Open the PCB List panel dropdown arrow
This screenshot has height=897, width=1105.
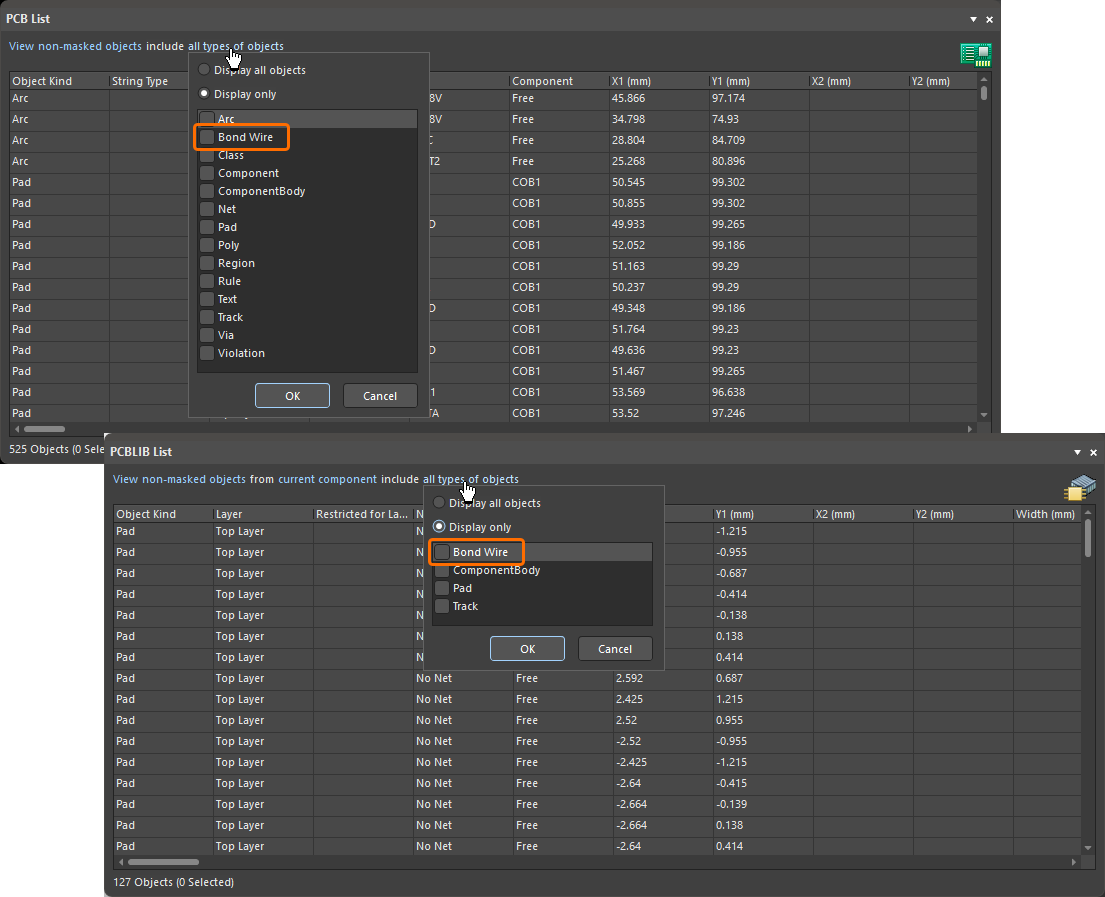tap(974, 19)
